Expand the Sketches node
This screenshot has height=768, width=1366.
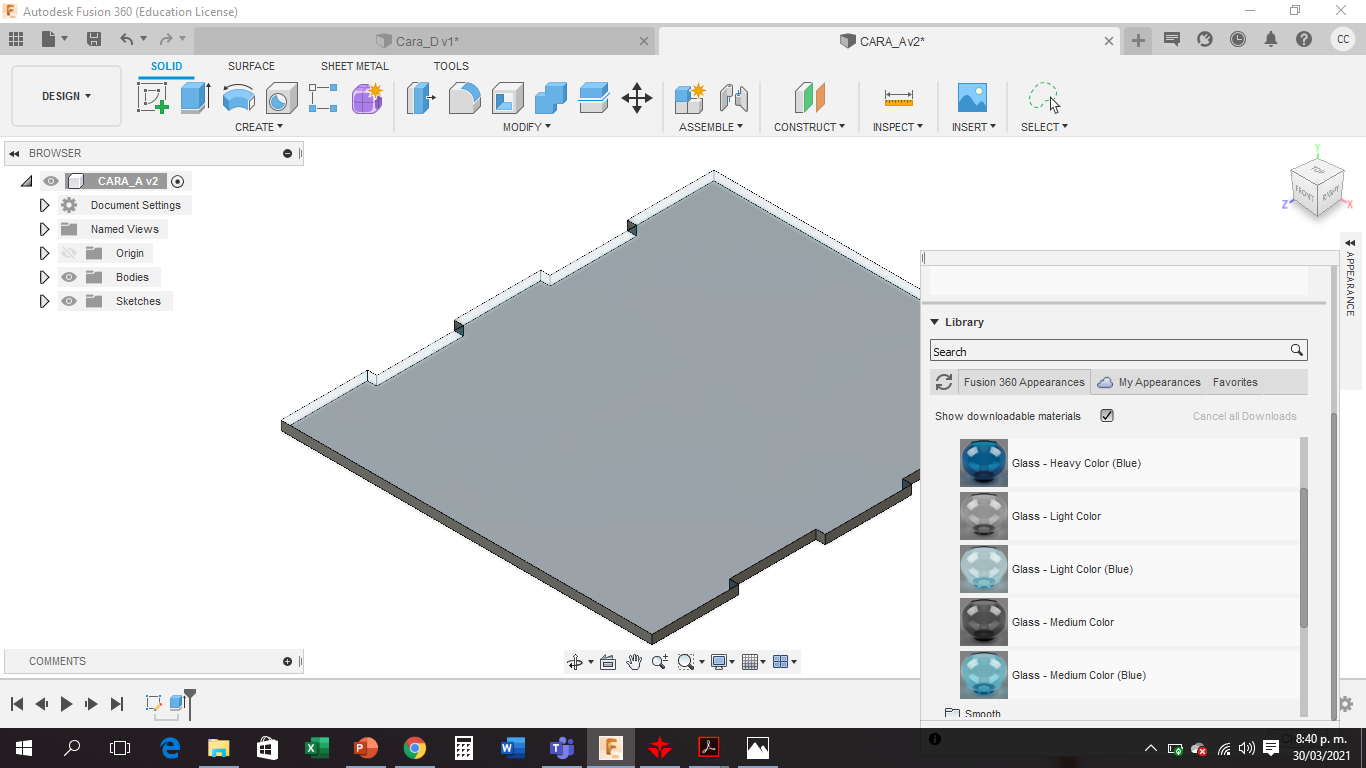44,301
